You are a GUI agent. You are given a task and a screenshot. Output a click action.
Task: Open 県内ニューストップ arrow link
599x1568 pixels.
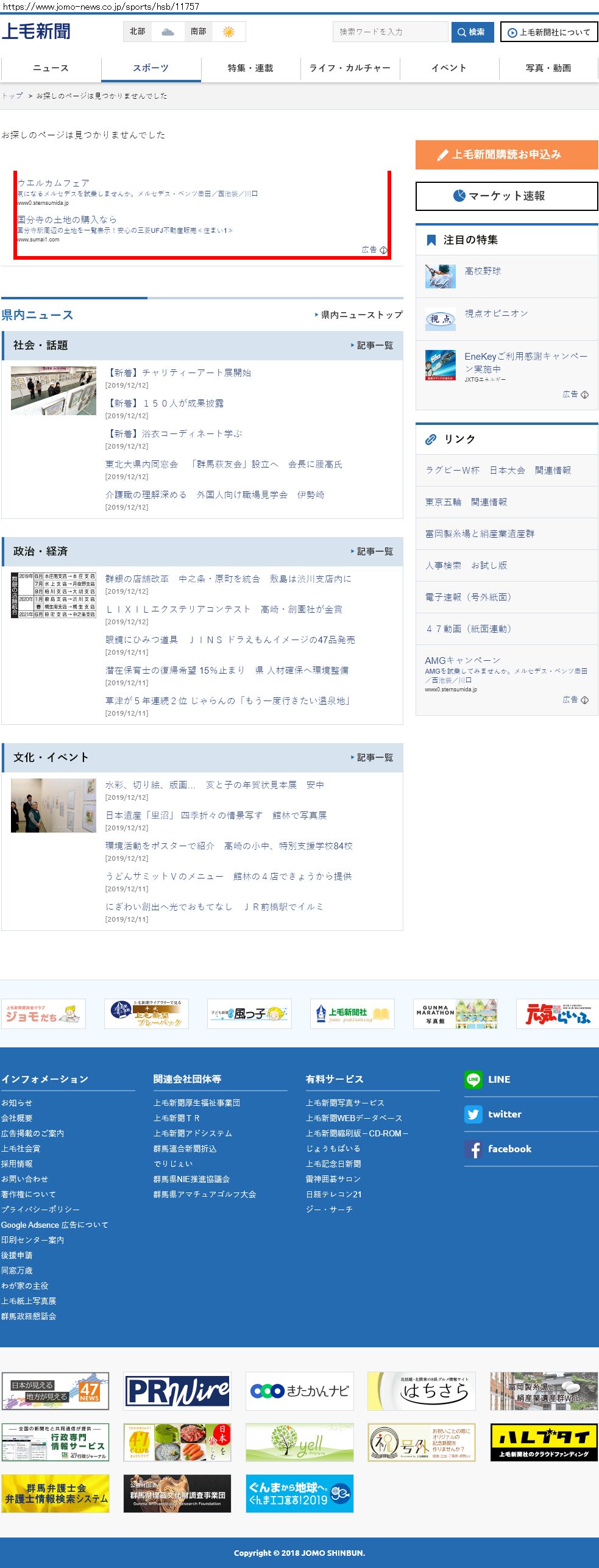[359, 315]
